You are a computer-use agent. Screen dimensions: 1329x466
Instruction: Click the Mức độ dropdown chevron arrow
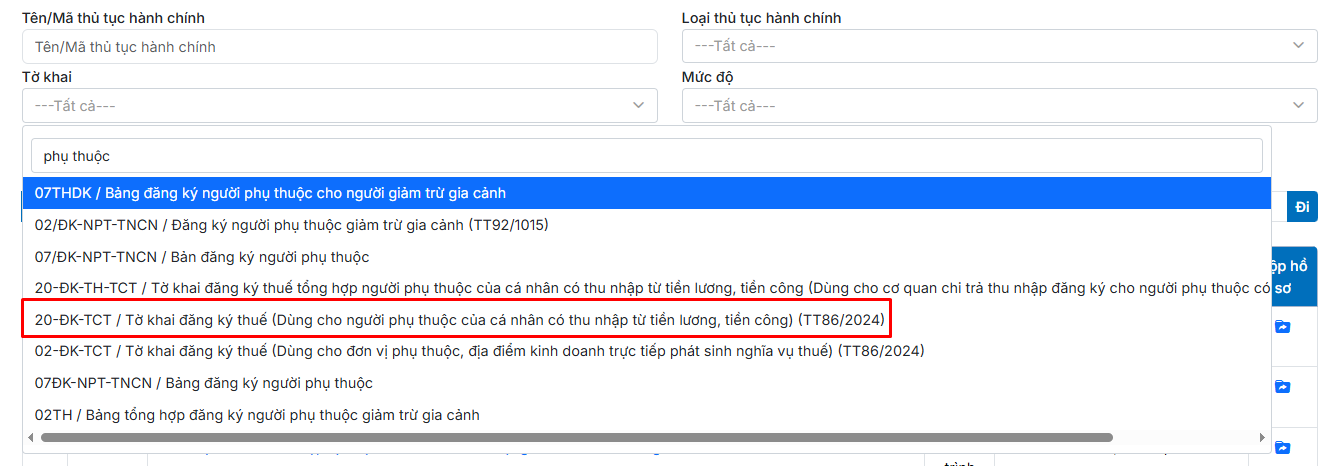tap(1298, 105)
